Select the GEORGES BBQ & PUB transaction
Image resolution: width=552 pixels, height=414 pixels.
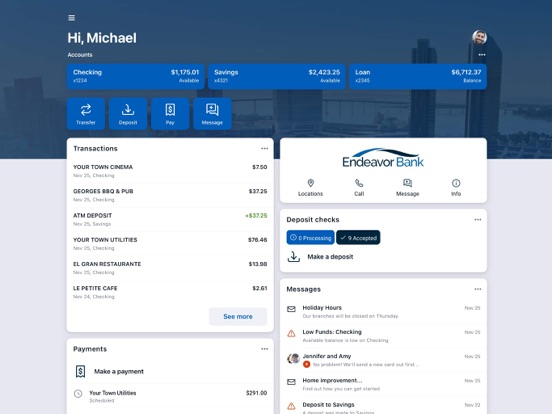click(x=170, y=195)
